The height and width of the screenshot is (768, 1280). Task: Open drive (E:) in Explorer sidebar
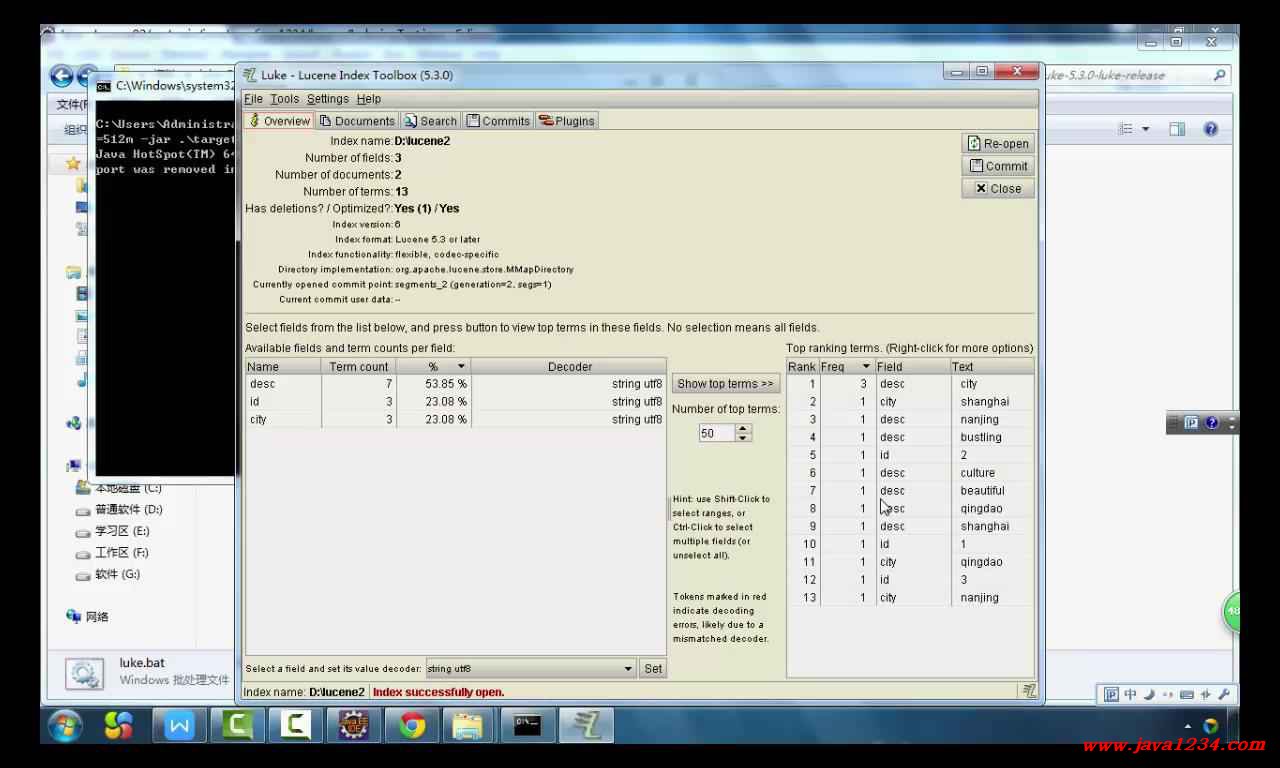coord(112,531)
